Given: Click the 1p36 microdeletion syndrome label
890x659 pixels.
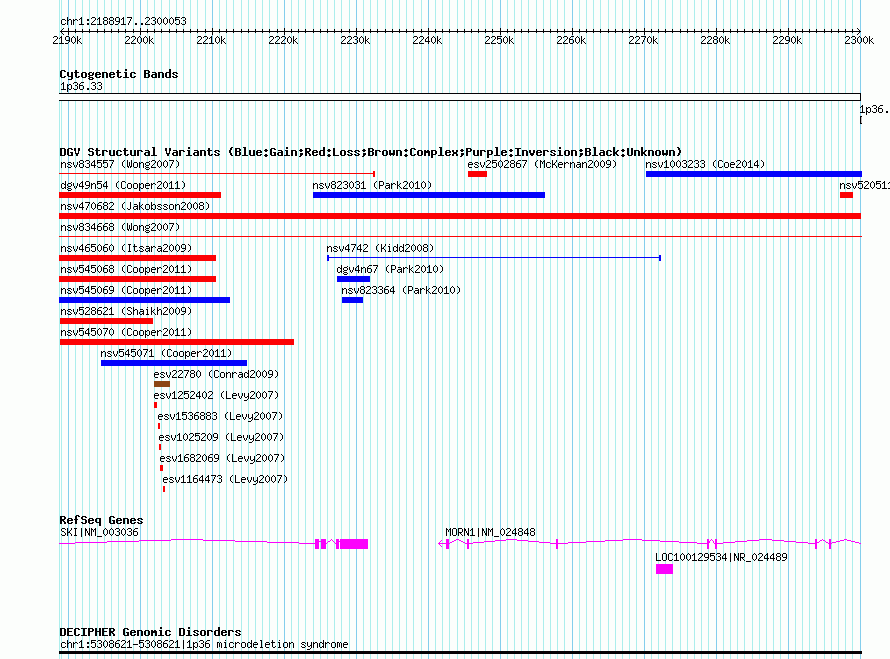Looking at the screenshot, I should 204,644.
